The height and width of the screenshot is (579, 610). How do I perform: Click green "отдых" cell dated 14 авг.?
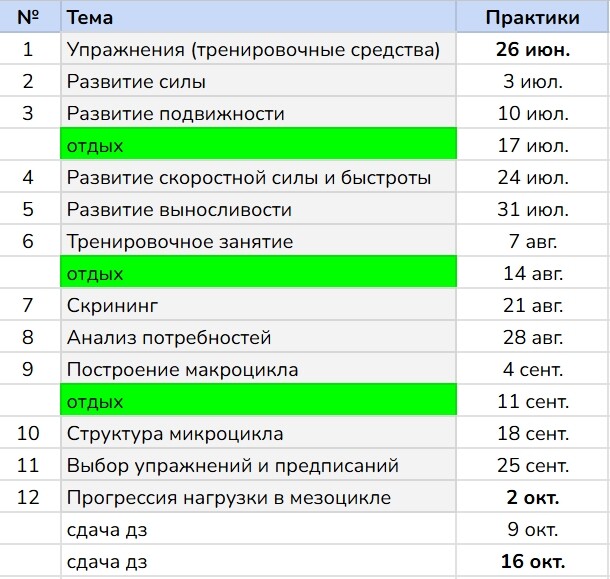click(x=258, y=273)
